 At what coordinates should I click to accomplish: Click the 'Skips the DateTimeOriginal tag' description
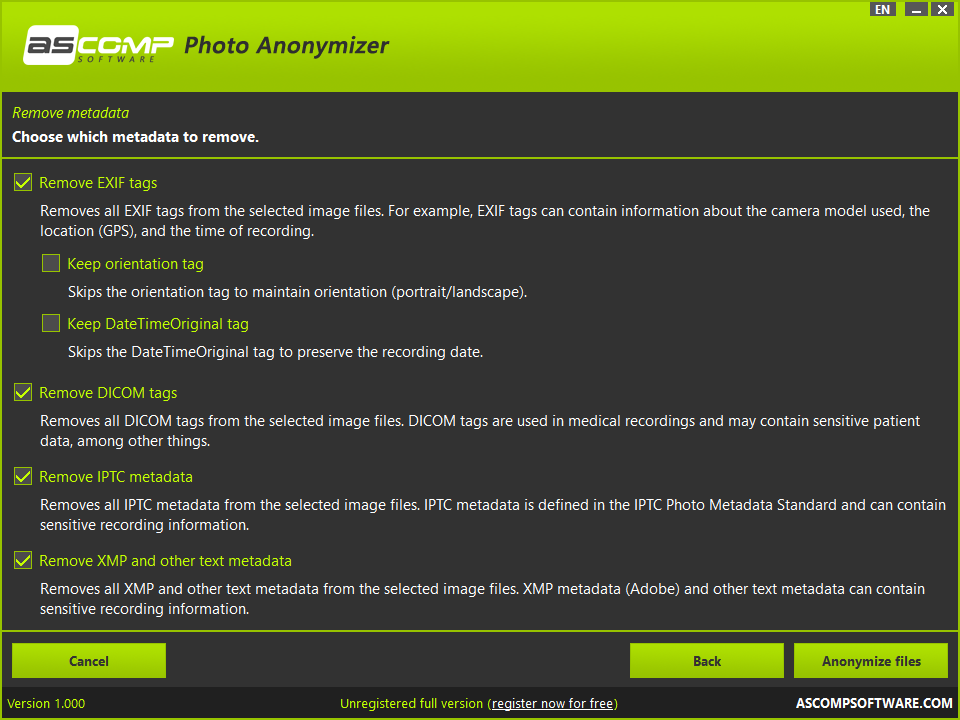(x=276, y=352)
